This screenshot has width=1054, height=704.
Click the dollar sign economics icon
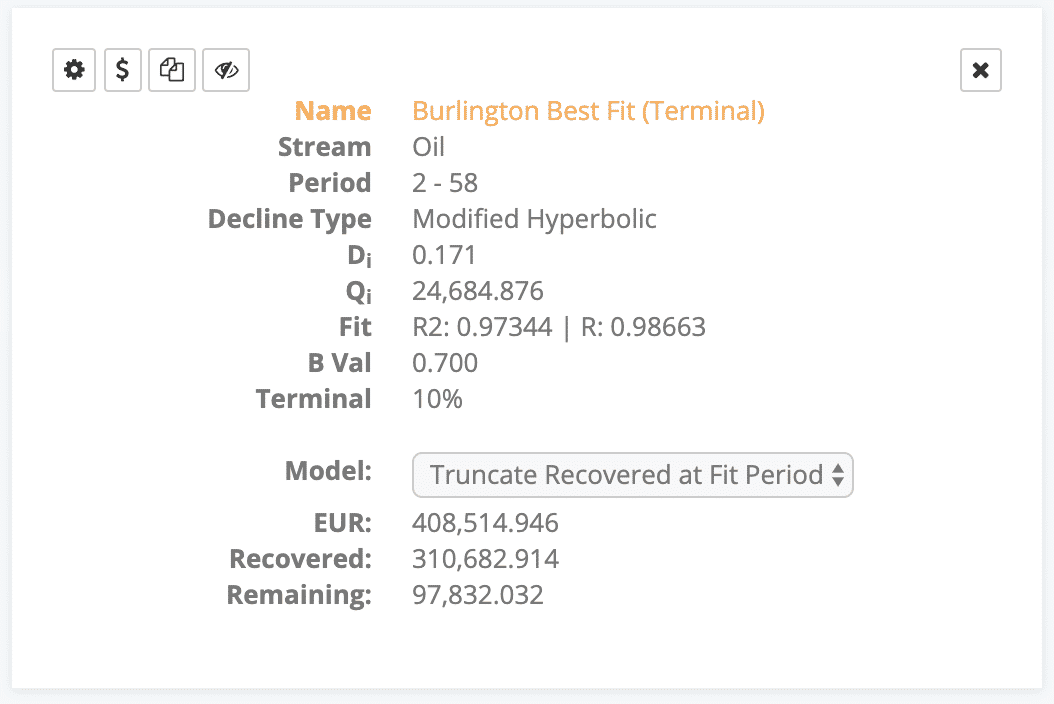[x=122, y=70]
